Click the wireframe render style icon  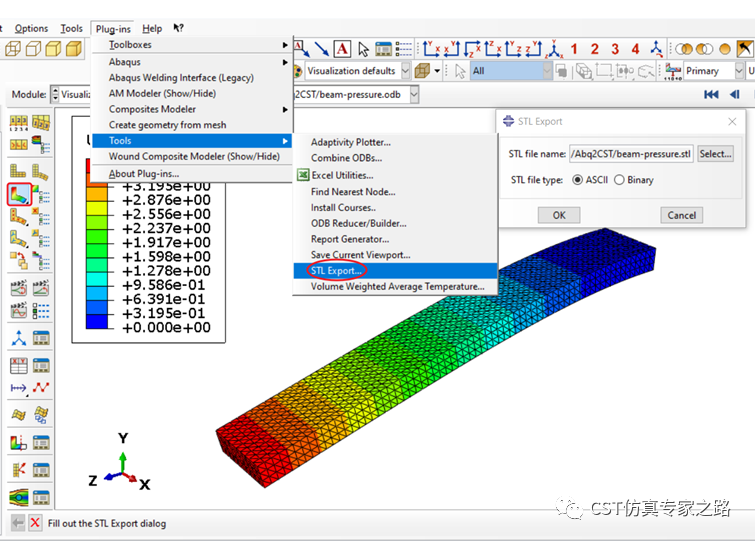pos(13,49)
